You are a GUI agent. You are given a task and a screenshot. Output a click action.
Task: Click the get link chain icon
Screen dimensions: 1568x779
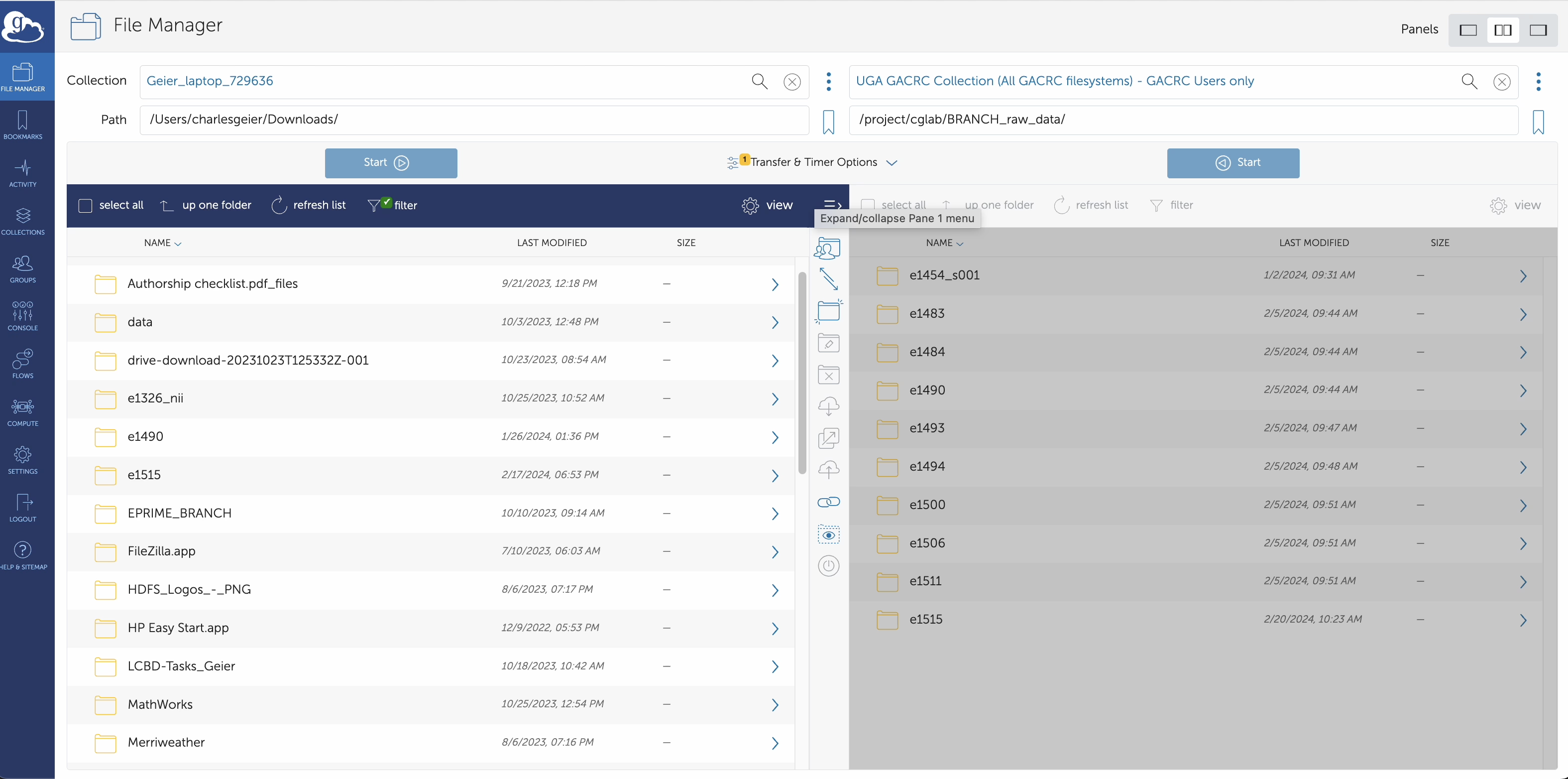[x=828, y=502]
